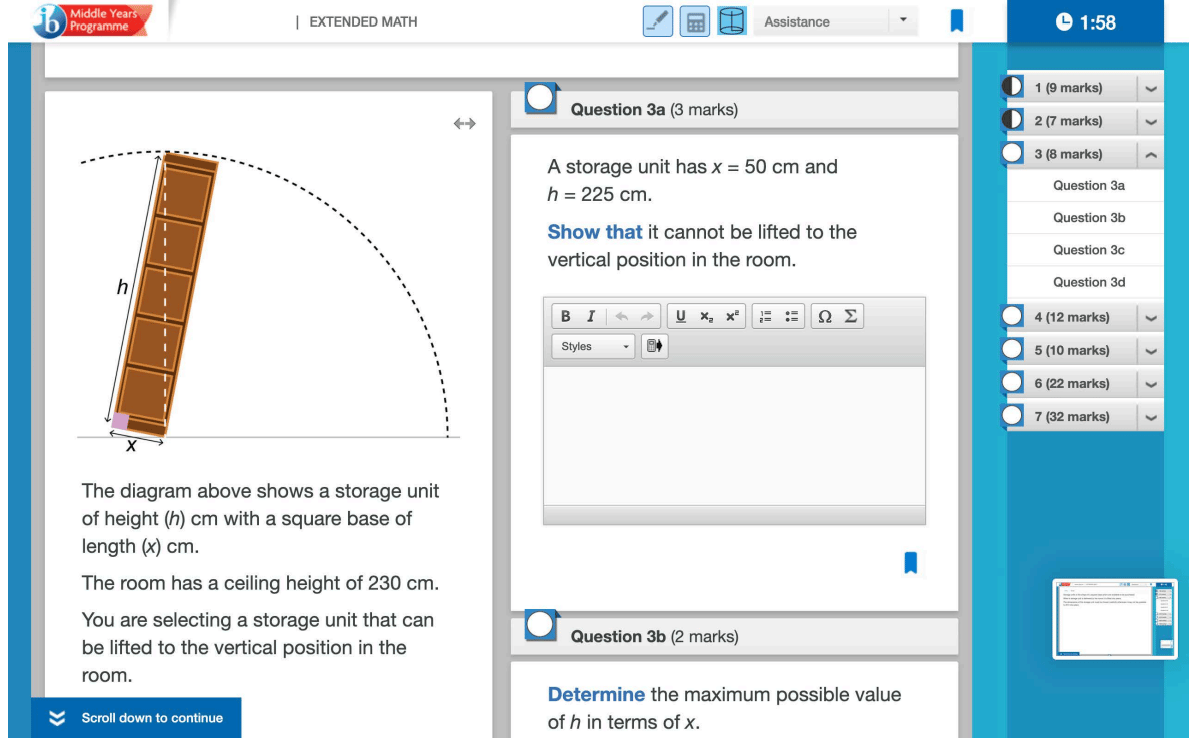Image resolution: width=1190 pixels, height=740 pixels.
Task: Select the highlighter pen tool
Action: (658, 22)
